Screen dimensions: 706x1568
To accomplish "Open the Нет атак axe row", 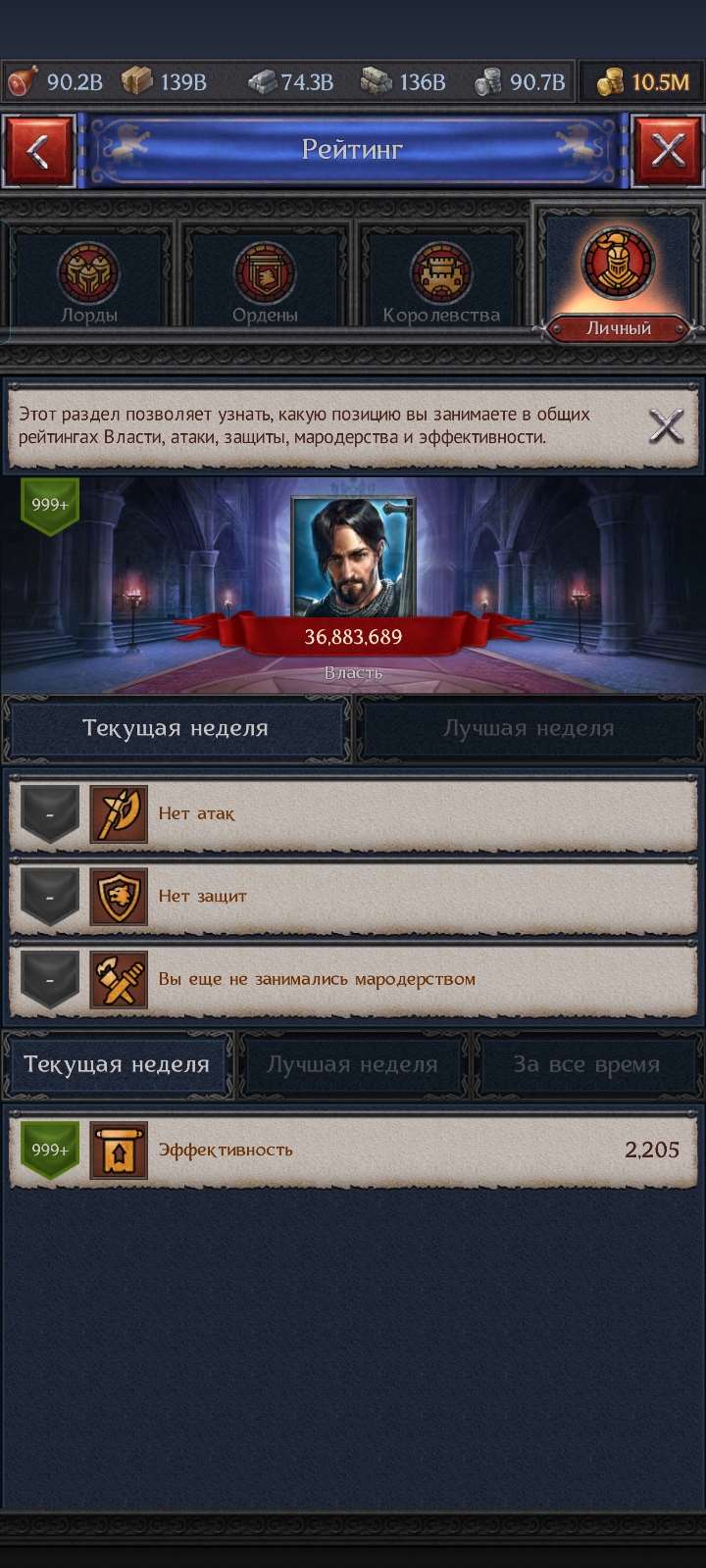I will tap(353, 813).
